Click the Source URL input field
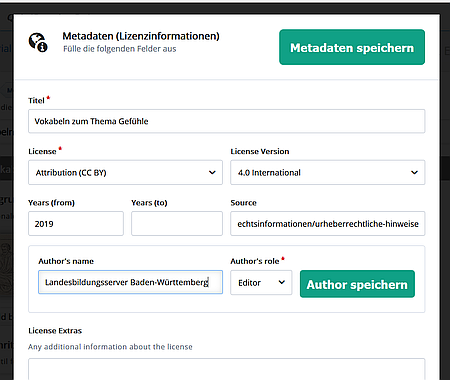 (328, 223)
